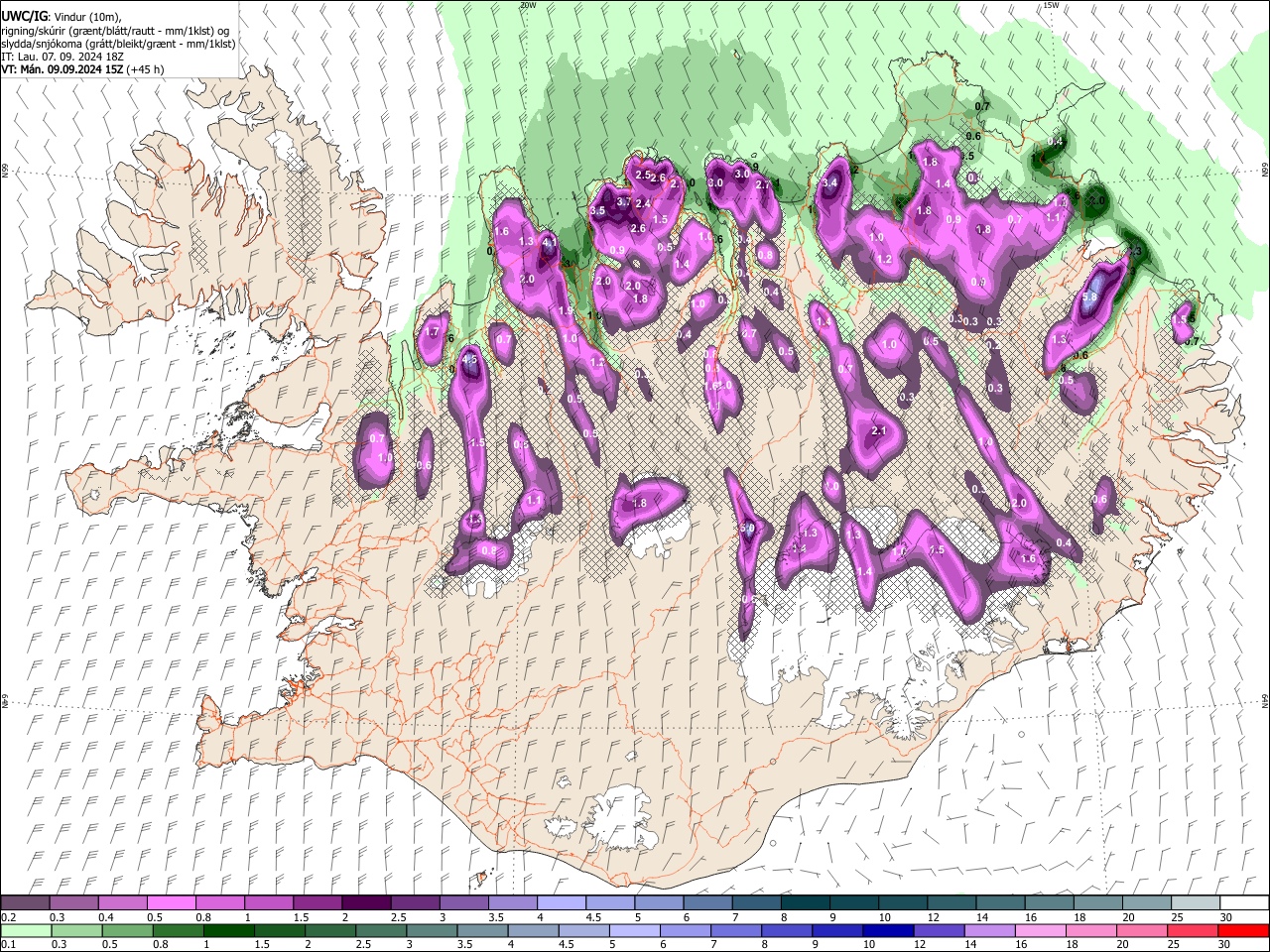This screenshot has width=1270, height=952.
Task: Click the light periwinkle lower swatch between 5 and 6
Action: pyautogui.click(x=635, y=930)
